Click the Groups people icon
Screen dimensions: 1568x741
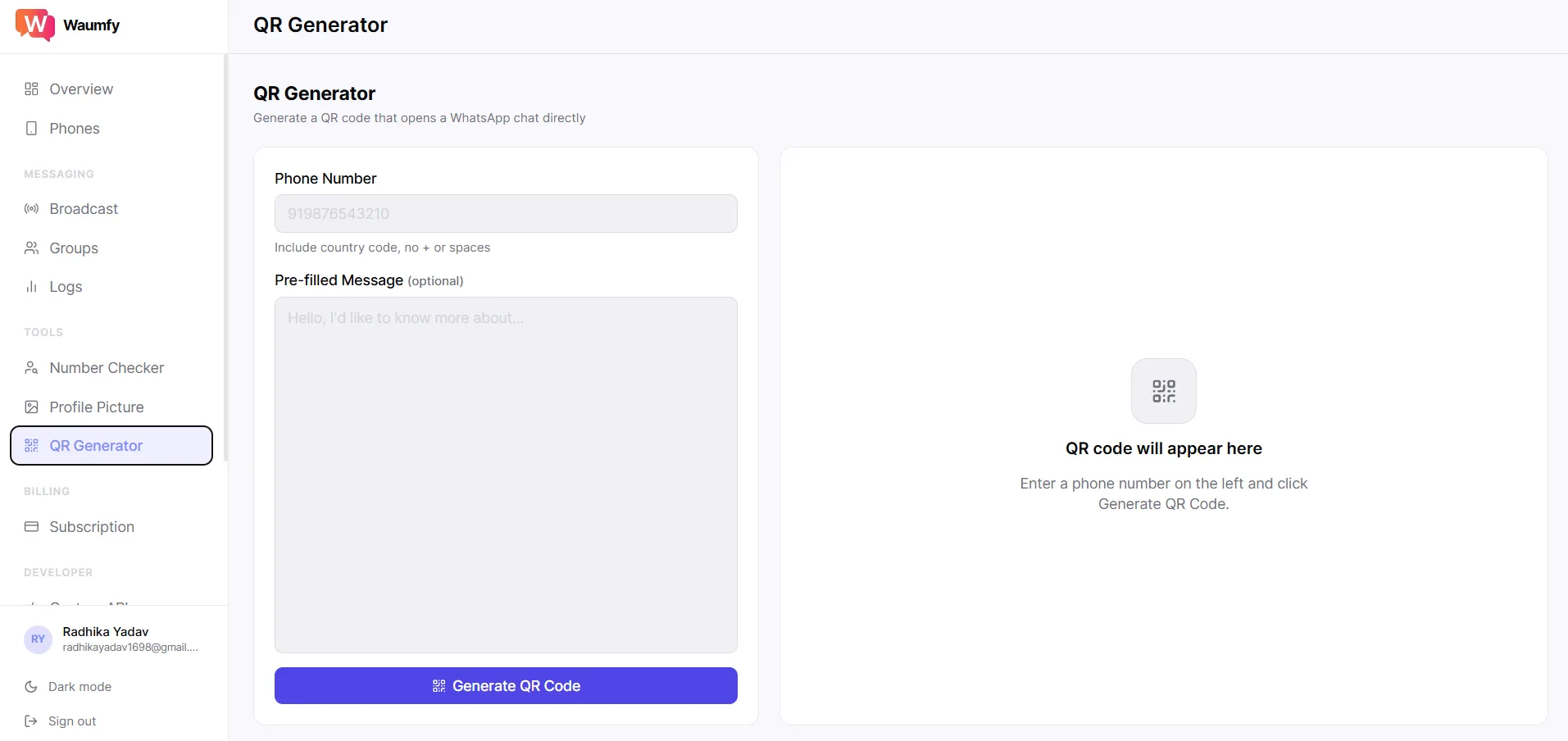tap(31, 248)
